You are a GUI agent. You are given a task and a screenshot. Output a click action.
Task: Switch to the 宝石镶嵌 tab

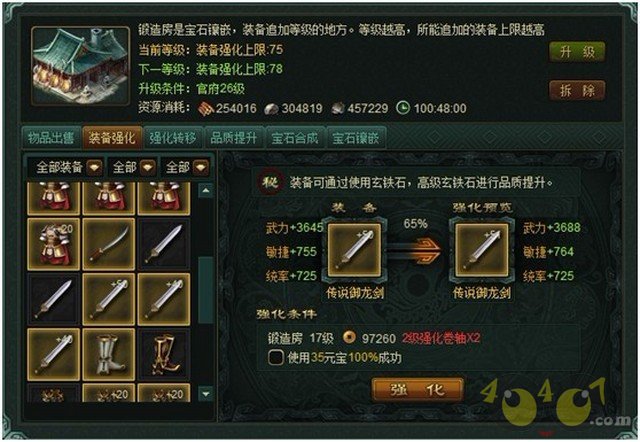pyautogui.click(x=355, y=138)
